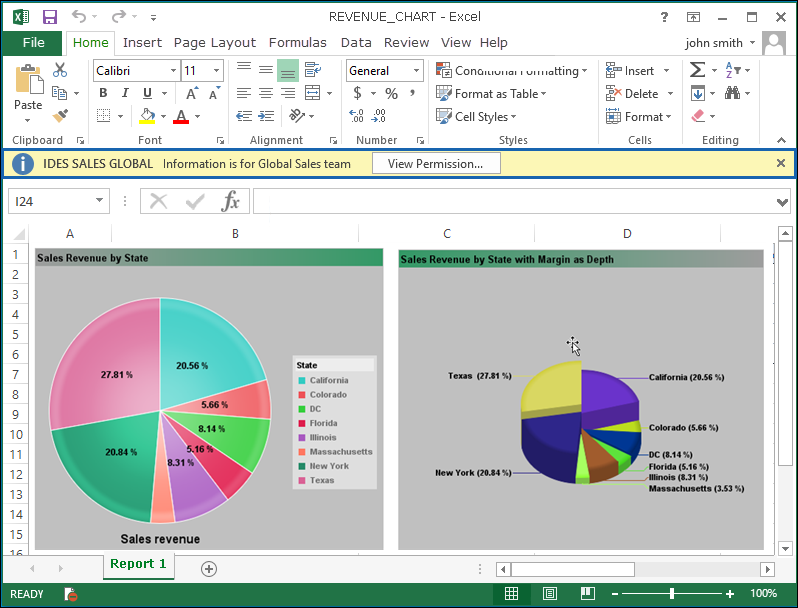Click the Copy icon in Clipboard group
The height and width of the screenshot is (608, 798).
[60, 93]
